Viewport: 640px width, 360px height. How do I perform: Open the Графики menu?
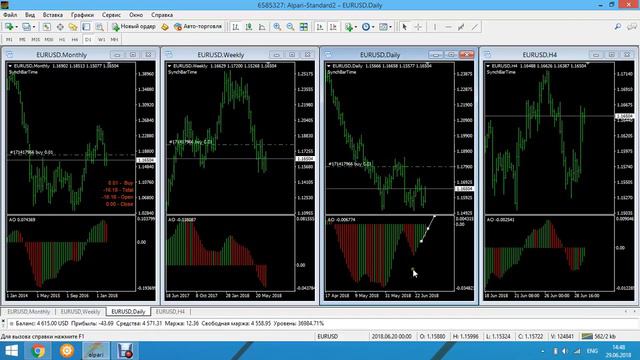tap(82, 15)
